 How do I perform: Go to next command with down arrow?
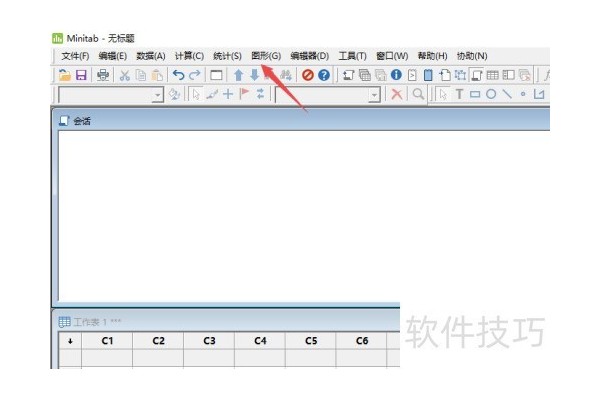click(x=254, y=75)
